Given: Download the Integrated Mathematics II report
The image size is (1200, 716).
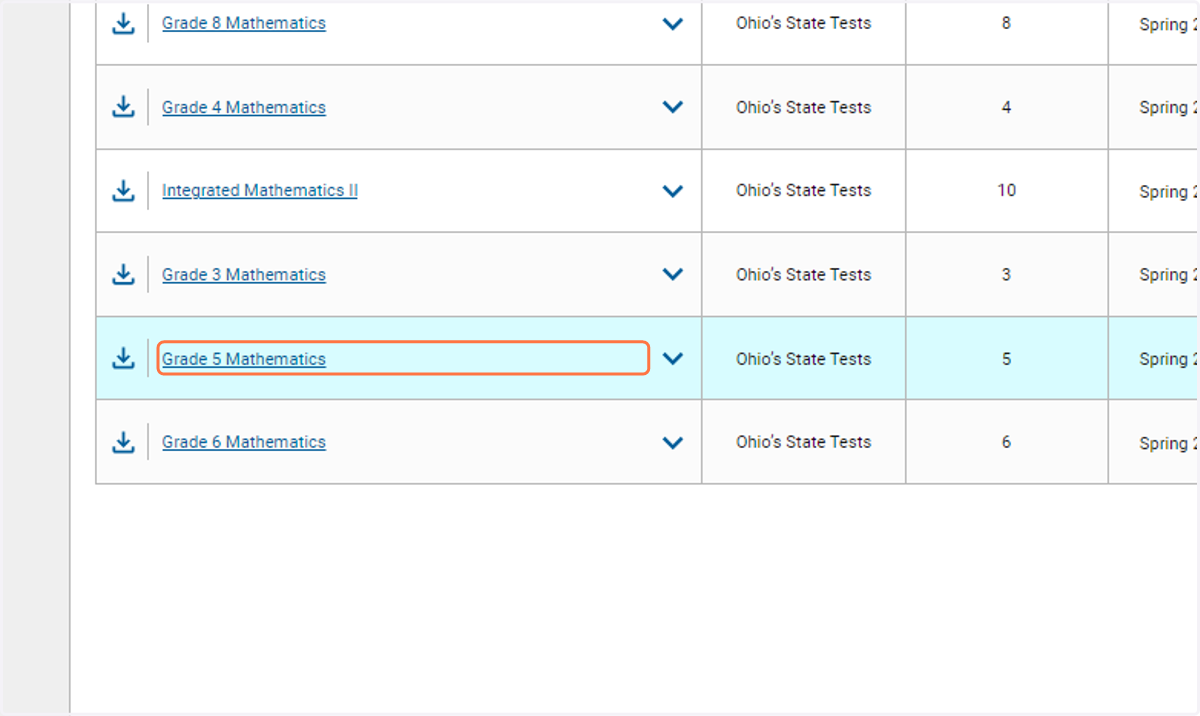Looking at the screenshot, I should coord(123,190).
